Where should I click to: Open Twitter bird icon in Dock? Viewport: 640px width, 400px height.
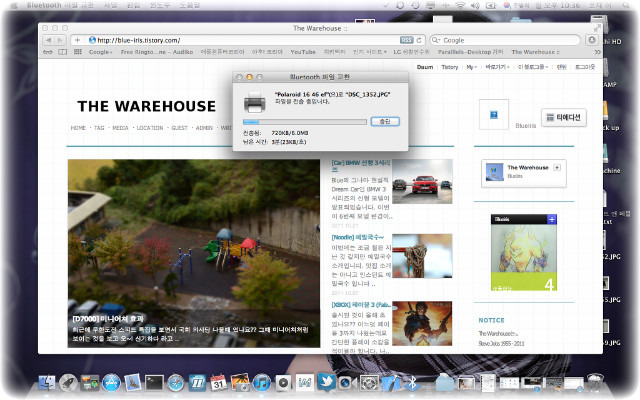[326, 382]
